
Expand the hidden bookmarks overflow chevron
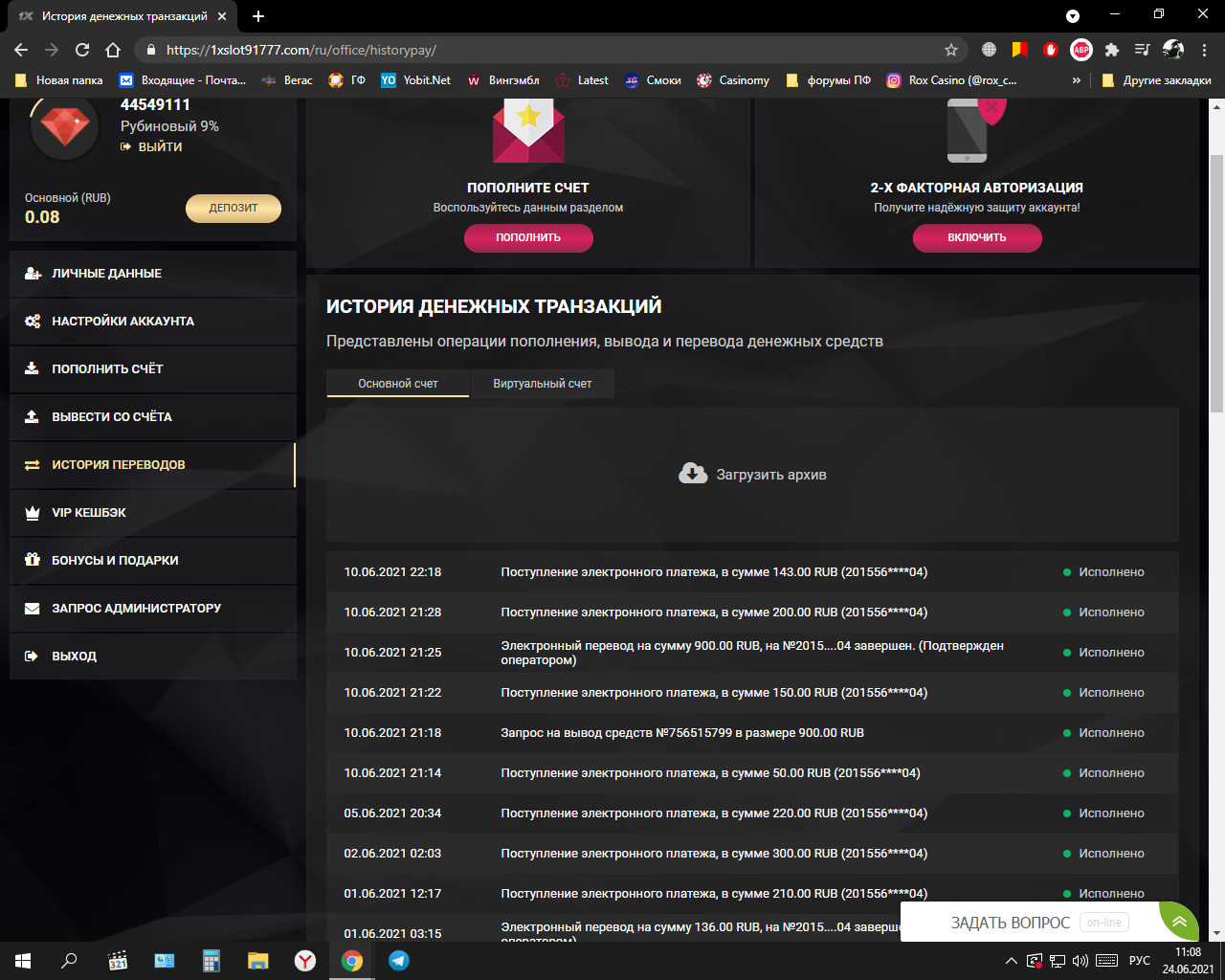click(x=1077, y=80)
